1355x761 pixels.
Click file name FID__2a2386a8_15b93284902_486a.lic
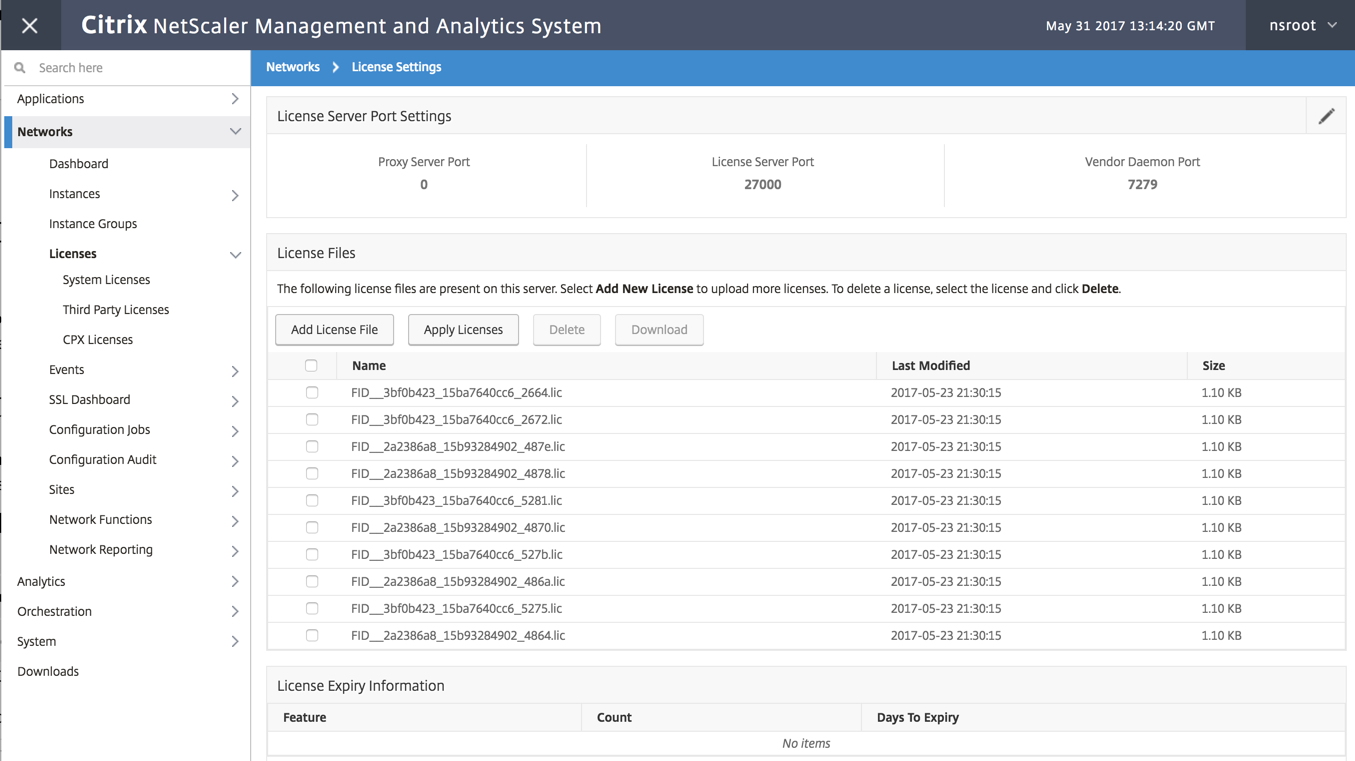point(458,582)
